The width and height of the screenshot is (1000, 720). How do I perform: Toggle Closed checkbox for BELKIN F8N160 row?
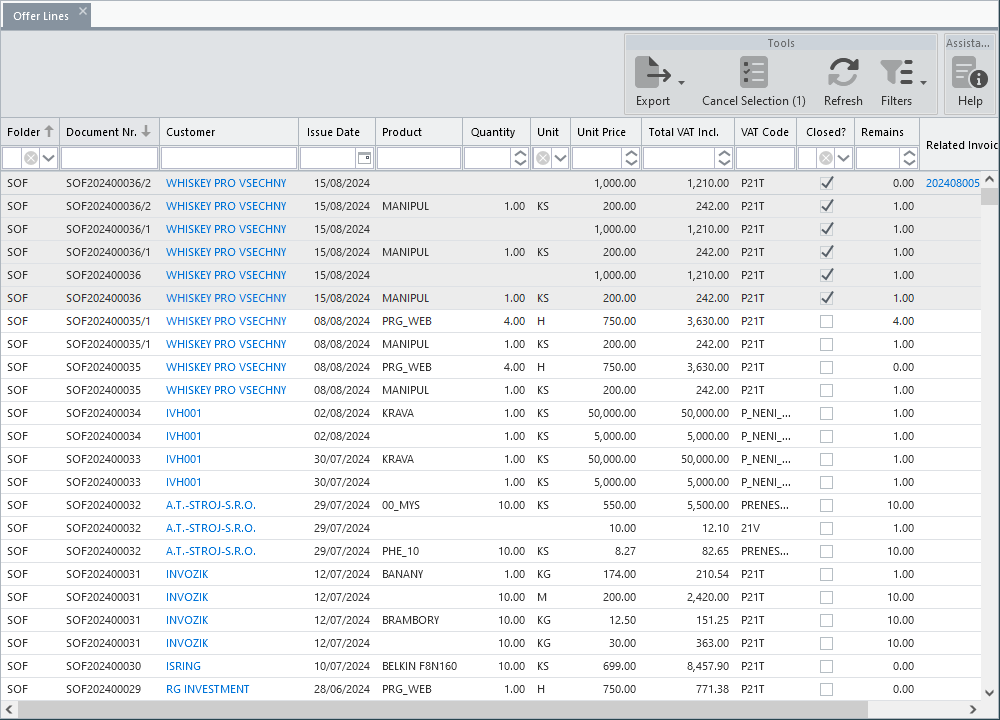point(827,666)
